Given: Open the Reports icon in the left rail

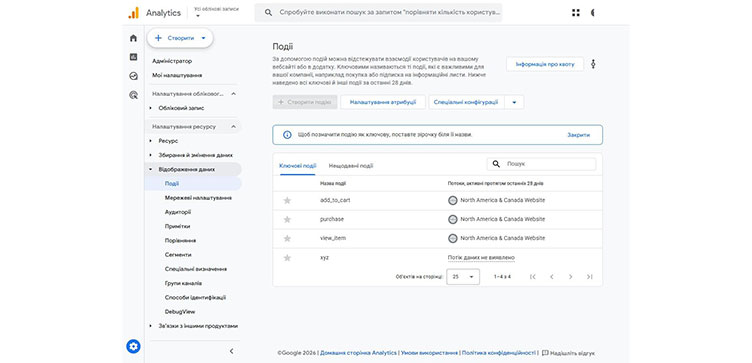Looking at the screenshot, I should (133, 57).
